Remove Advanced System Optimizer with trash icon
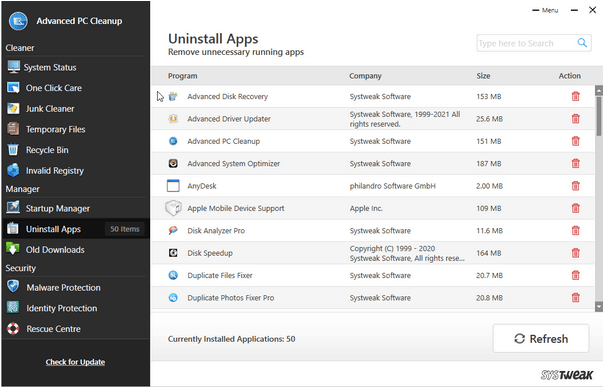This screenshot has width=609, height=390. coord(576,164)
